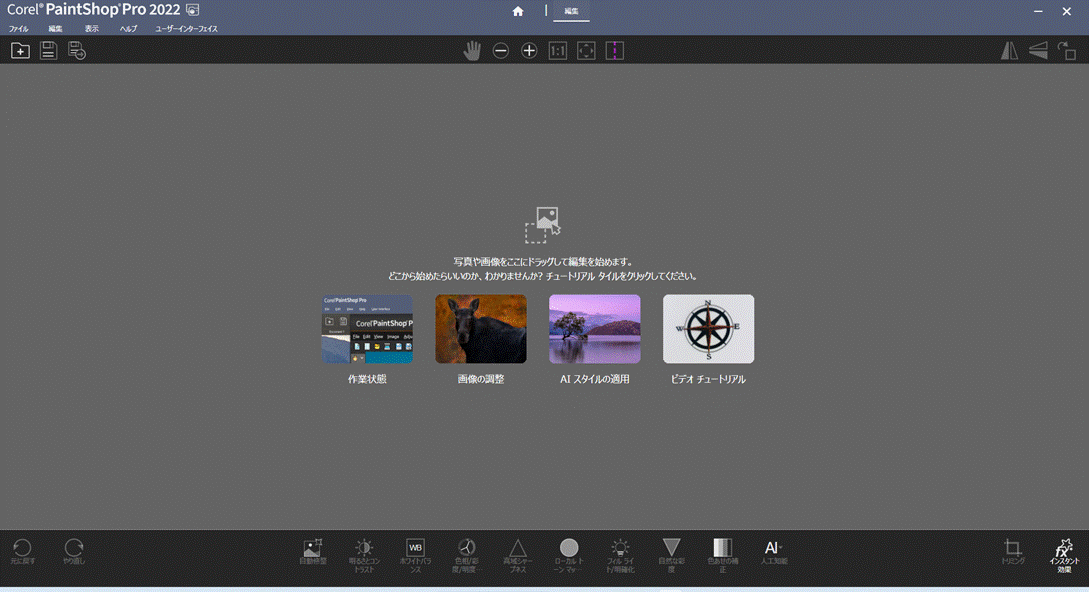This screenshot has width=1089, height=592.
Task: Open the AI 人工知能 dropdown
Action: click(774, 552)
